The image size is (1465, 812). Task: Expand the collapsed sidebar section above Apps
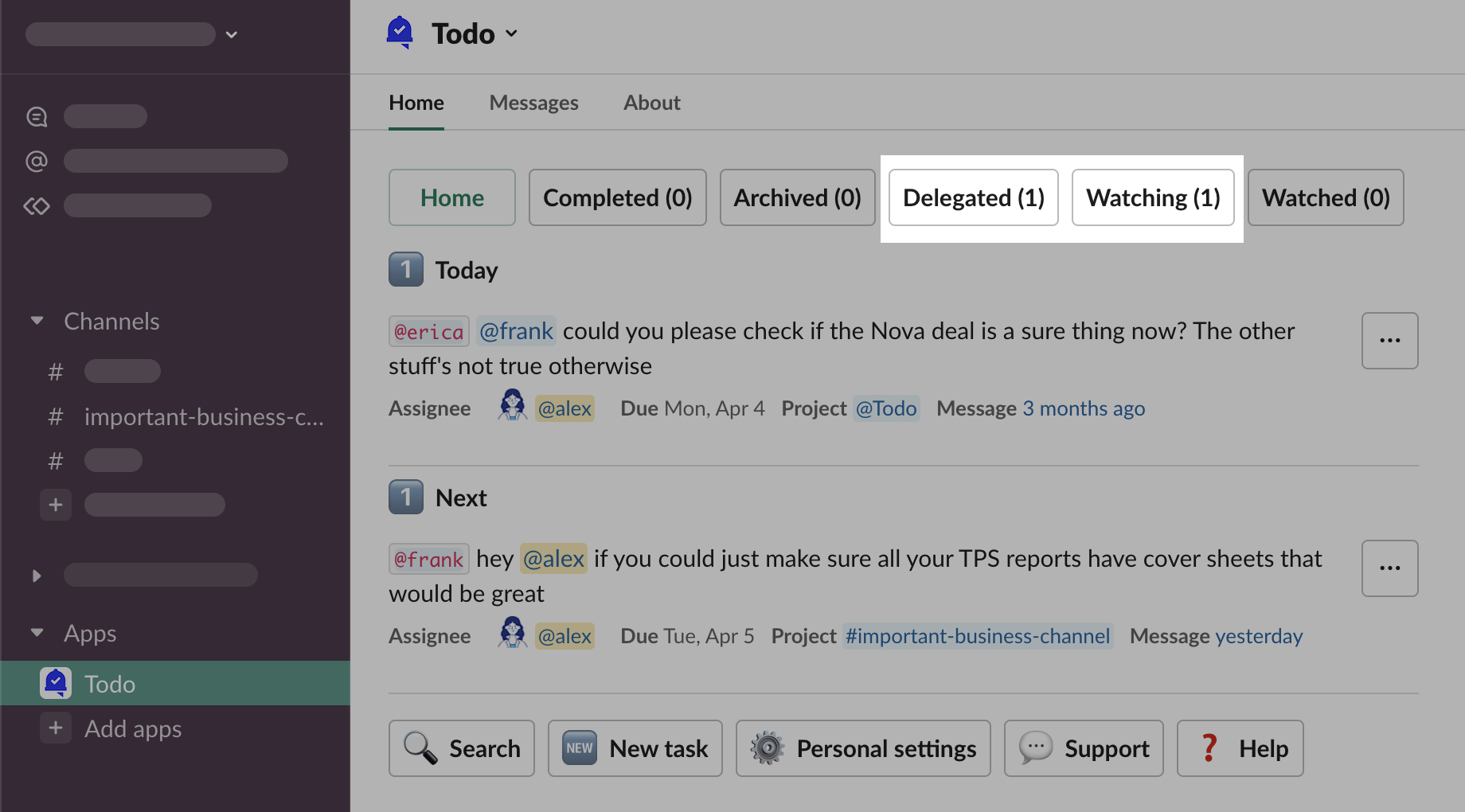click(x=37, y=576)
